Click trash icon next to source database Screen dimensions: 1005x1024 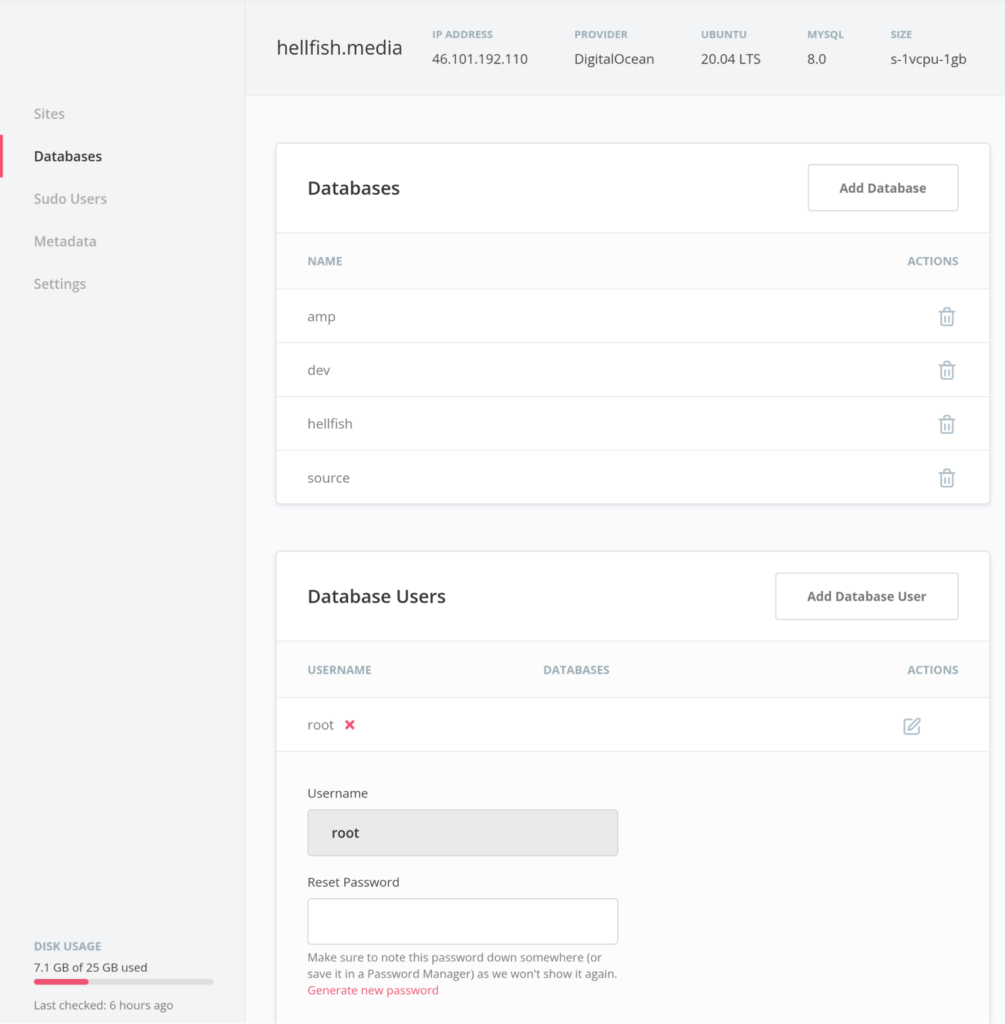pos(946,478)
